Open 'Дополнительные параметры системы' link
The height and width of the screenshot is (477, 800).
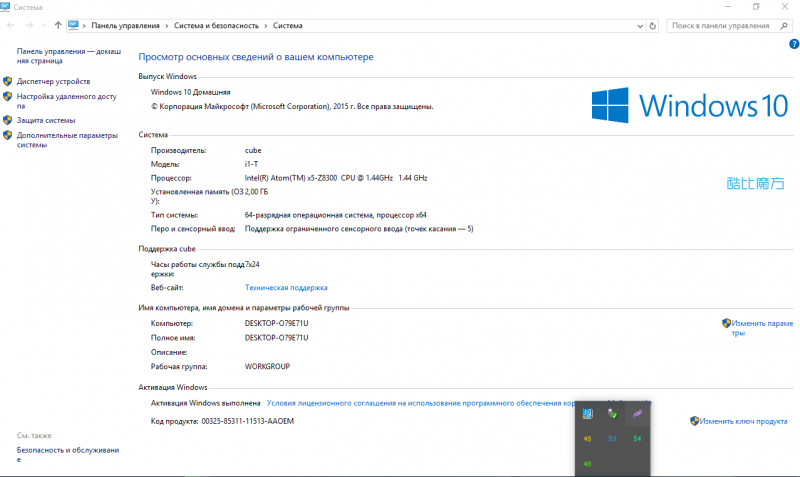pyautogui.click(x=67, y=140)
